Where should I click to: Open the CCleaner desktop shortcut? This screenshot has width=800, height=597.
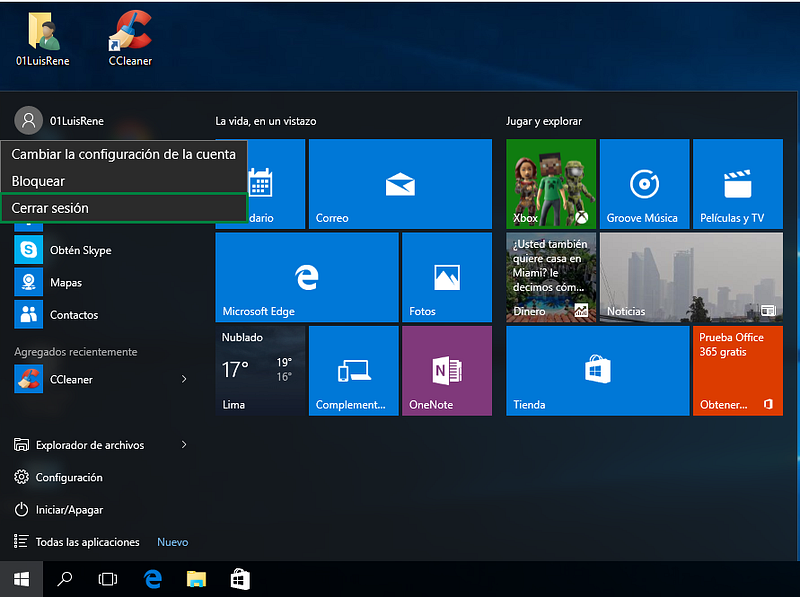pyautogui.click(x=130, y=39)
